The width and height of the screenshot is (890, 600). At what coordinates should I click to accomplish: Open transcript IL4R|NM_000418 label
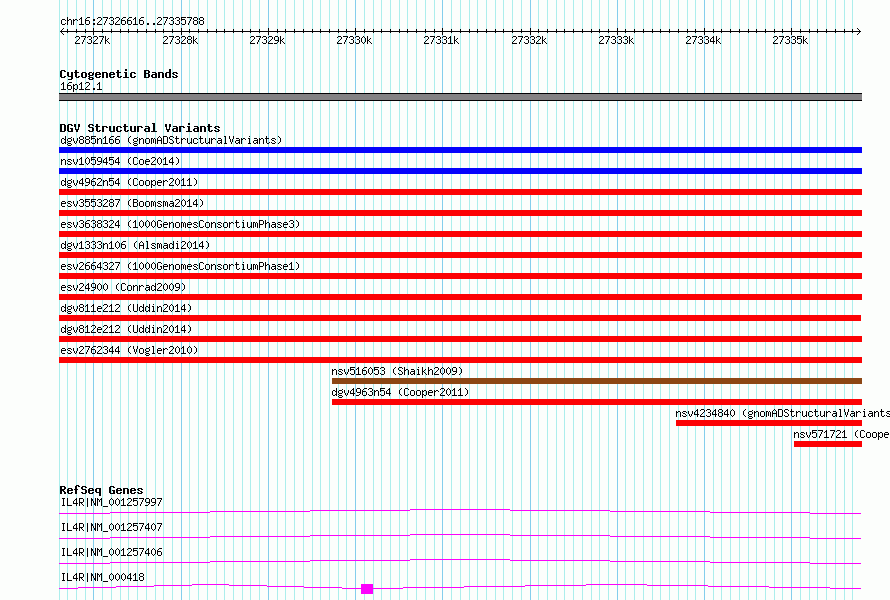102,577
